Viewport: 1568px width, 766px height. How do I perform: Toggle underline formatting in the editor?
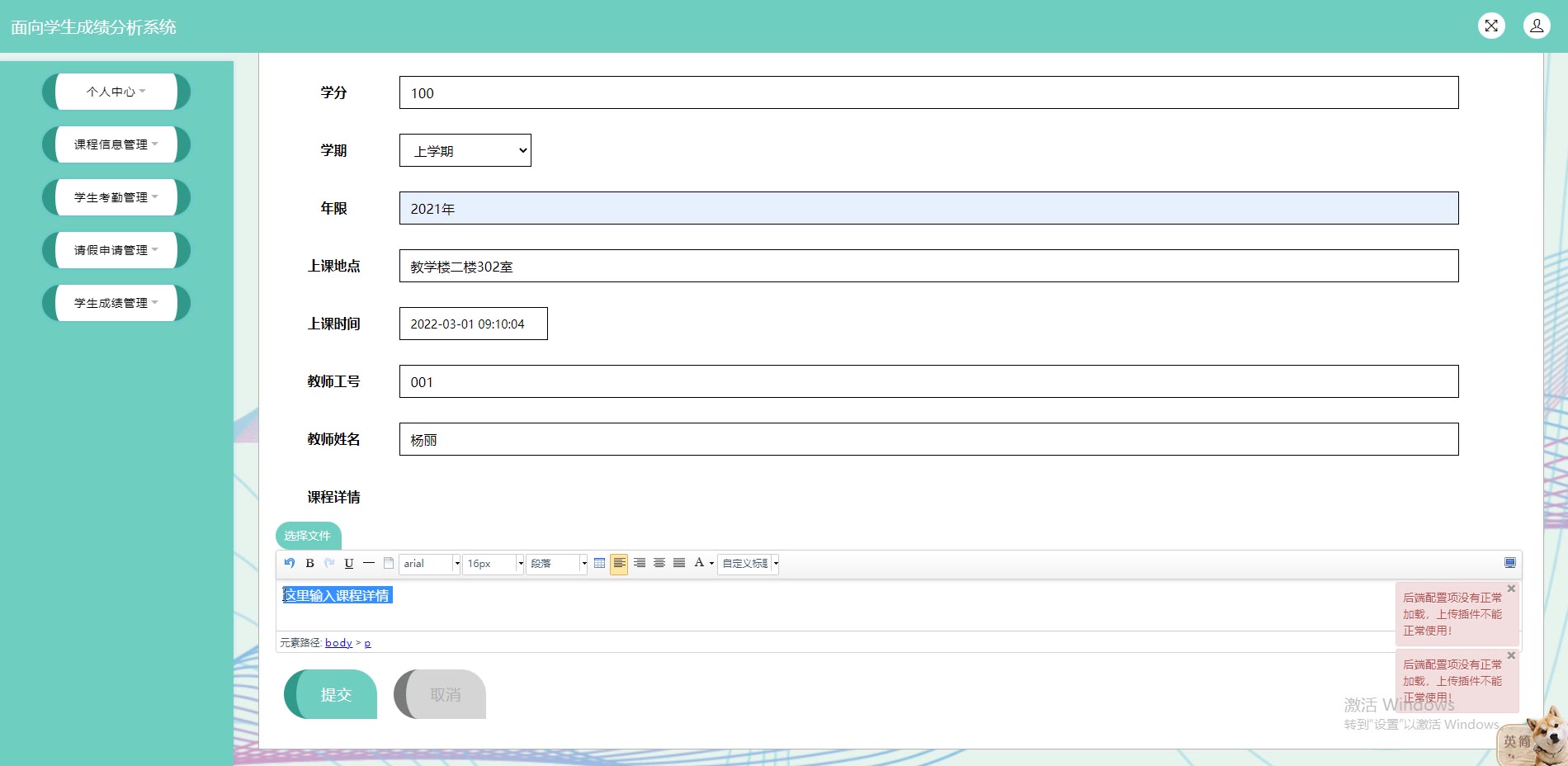tap(349, 563)
